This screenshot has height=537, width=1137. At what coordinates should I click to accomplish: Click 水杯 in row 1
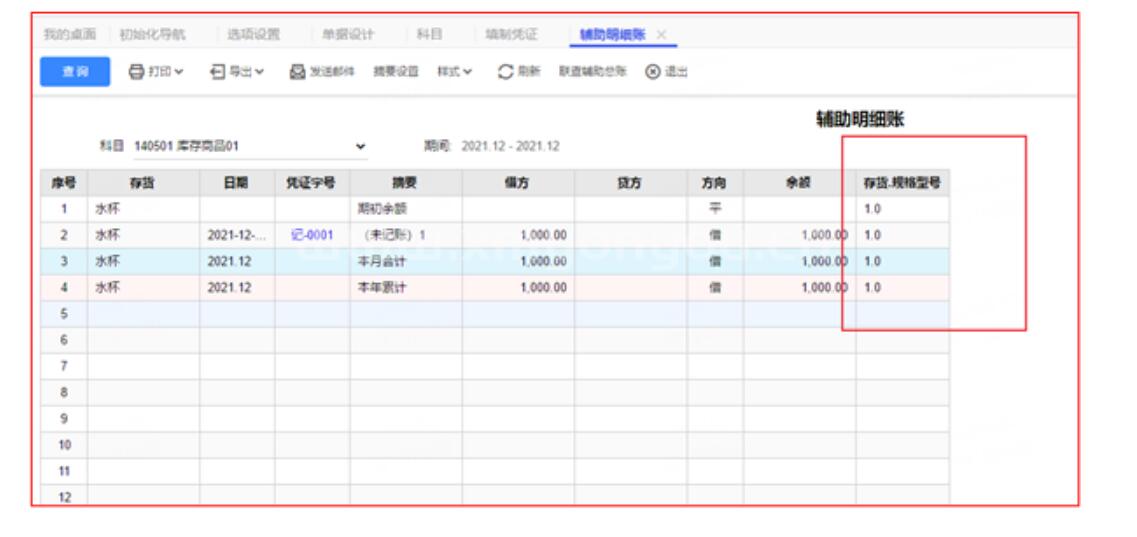107,209
